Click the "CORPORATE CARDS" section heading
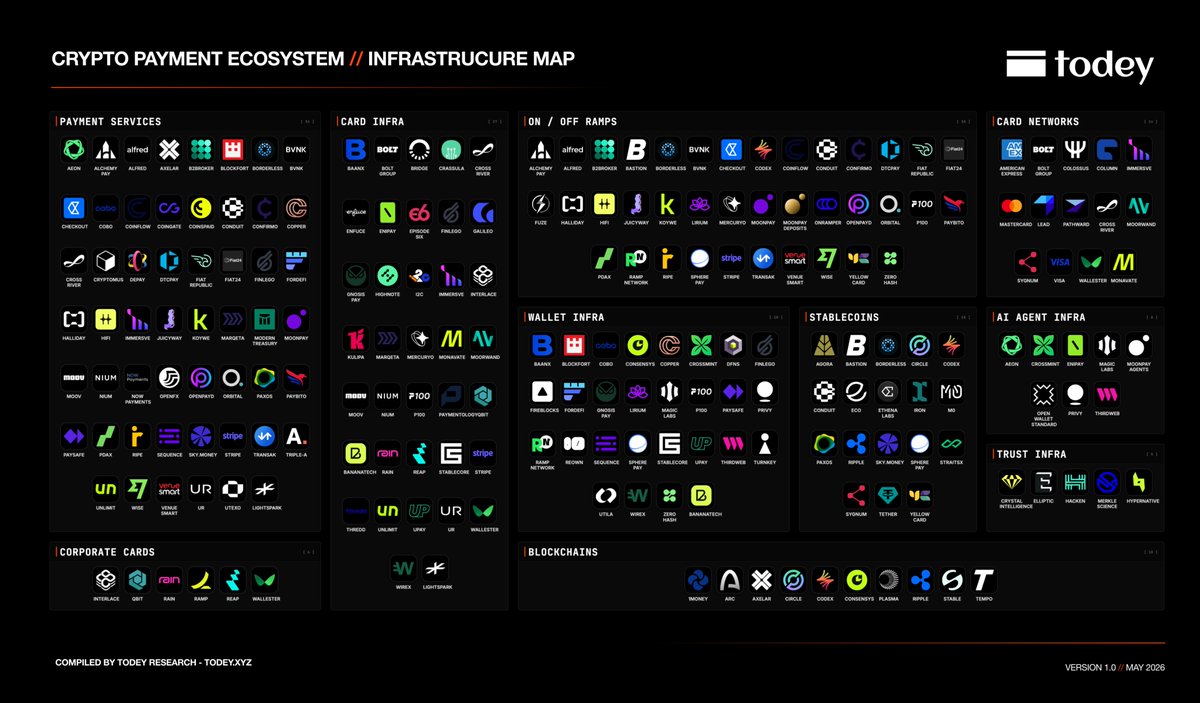The width and height of the screenshot is (1200, 703). pos(107,552)
